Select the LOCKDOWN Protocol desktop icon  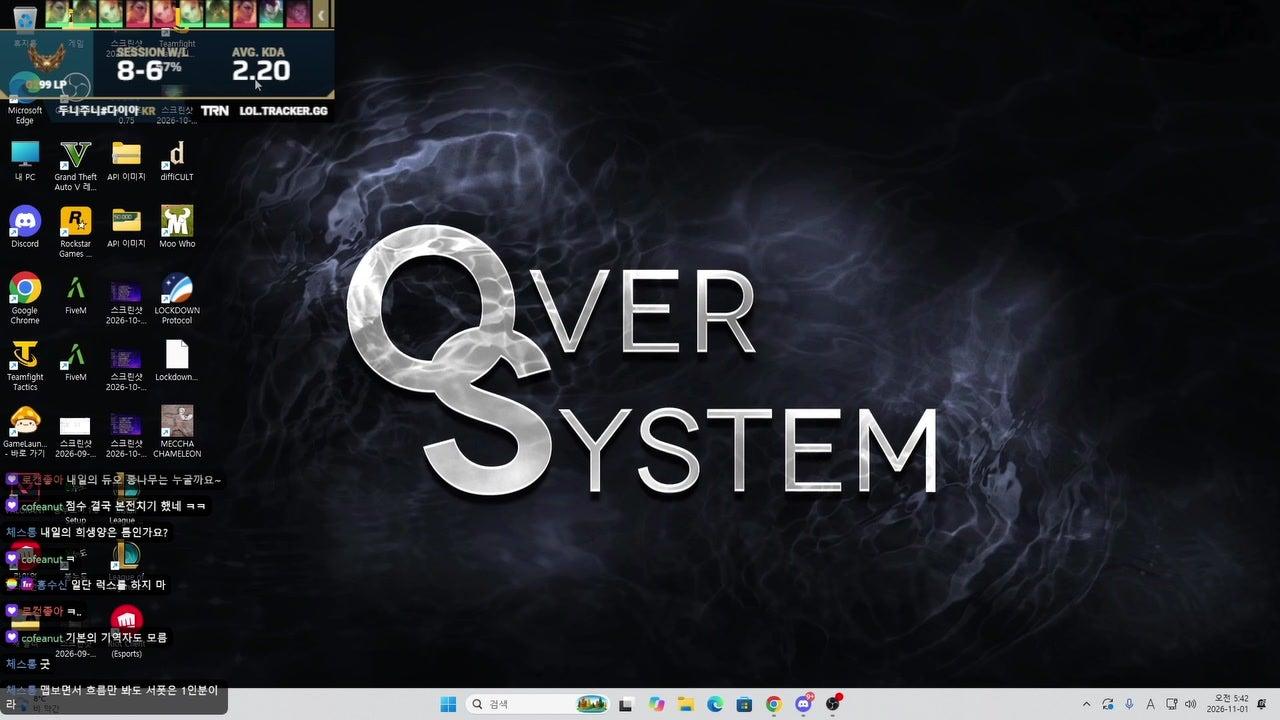click(177, 298)
